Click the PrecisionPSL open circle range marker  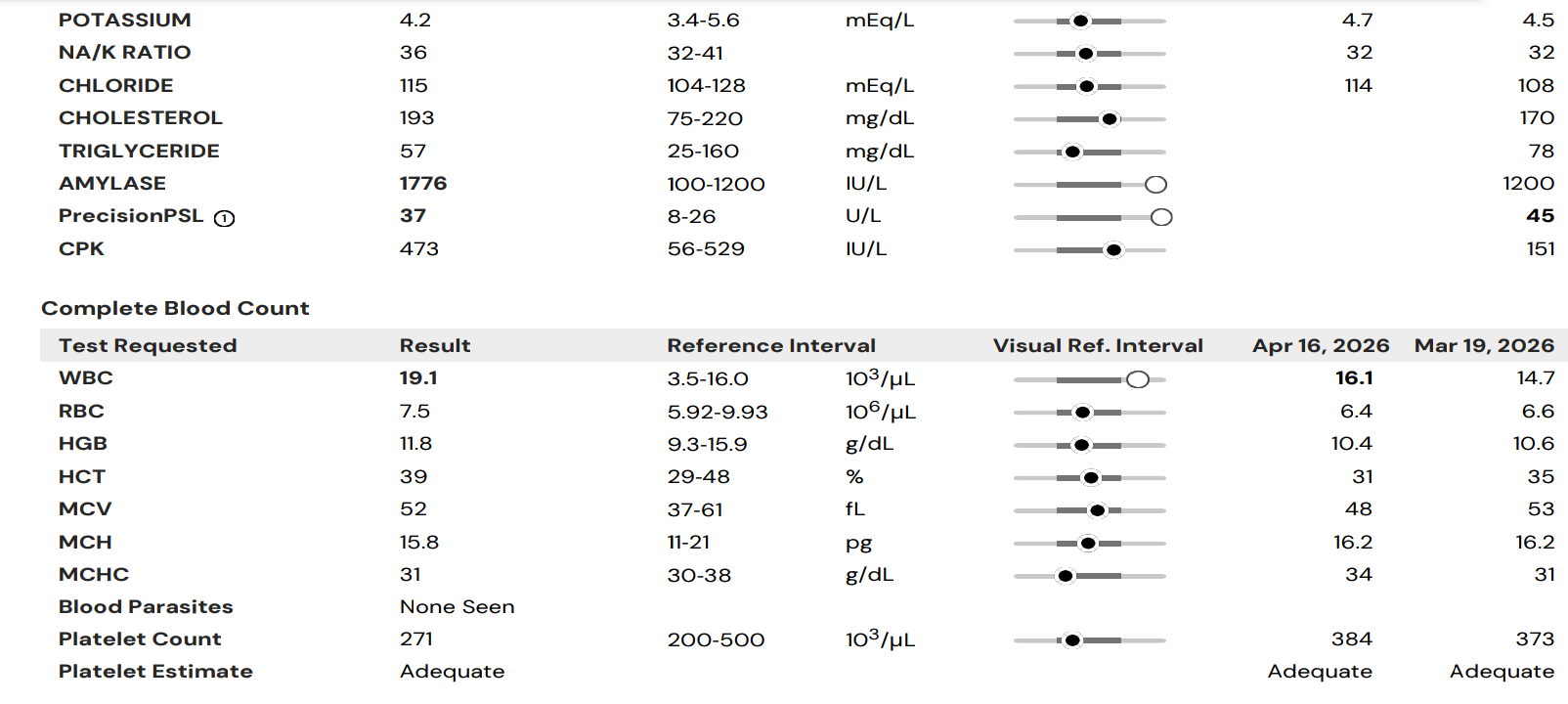(x=1161, y=217)
